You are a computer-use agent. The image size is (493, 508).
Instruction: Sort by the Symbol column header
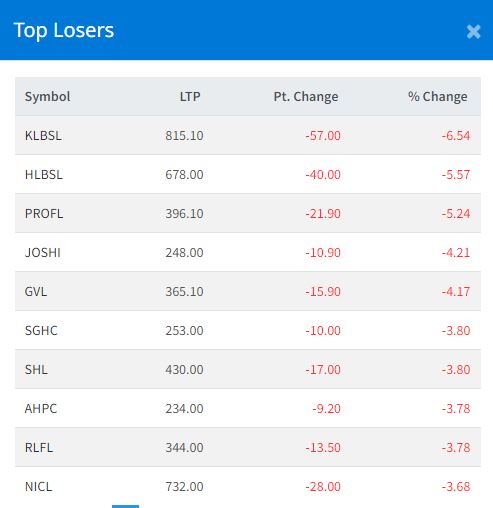tap(47, 97)
